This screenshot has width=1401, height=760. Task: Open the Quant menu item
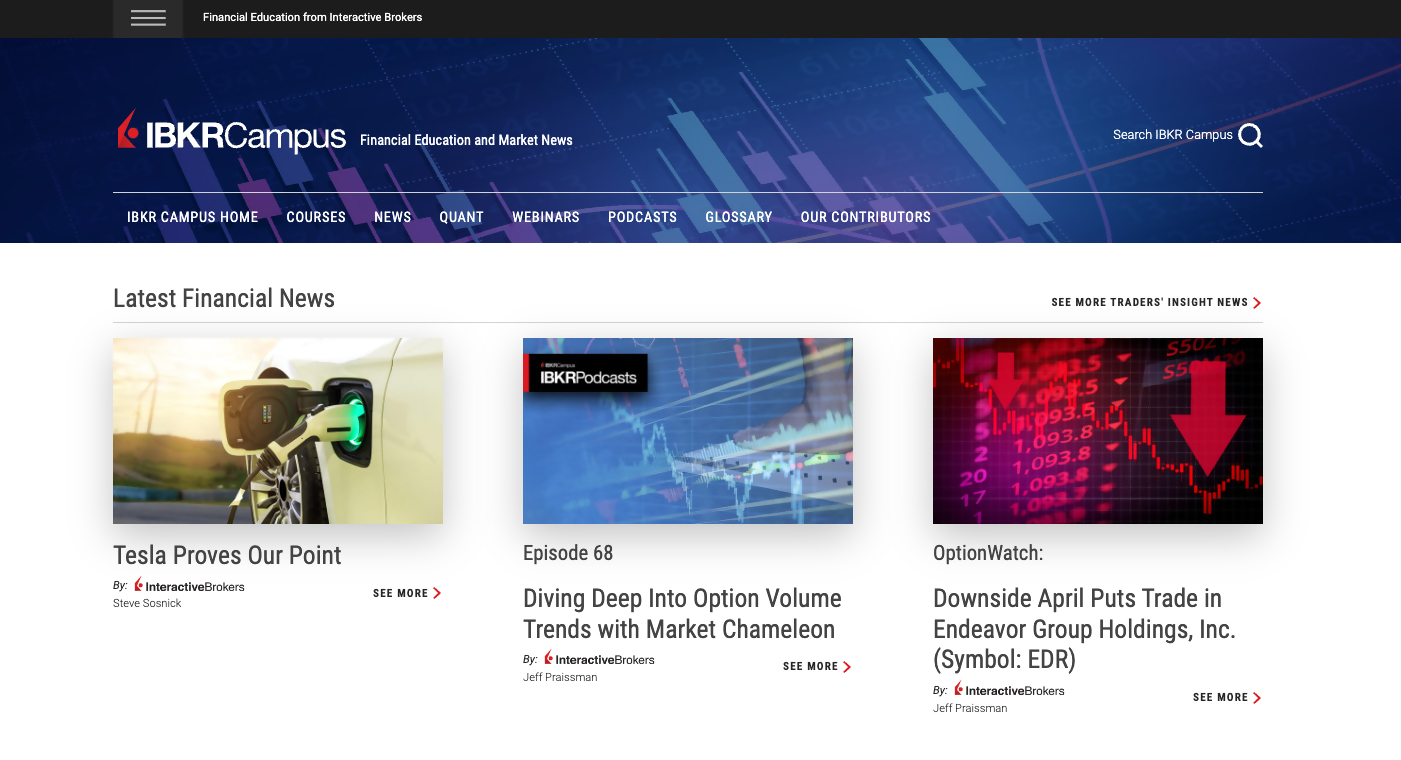pyautogui.click(x=462, y=217)
